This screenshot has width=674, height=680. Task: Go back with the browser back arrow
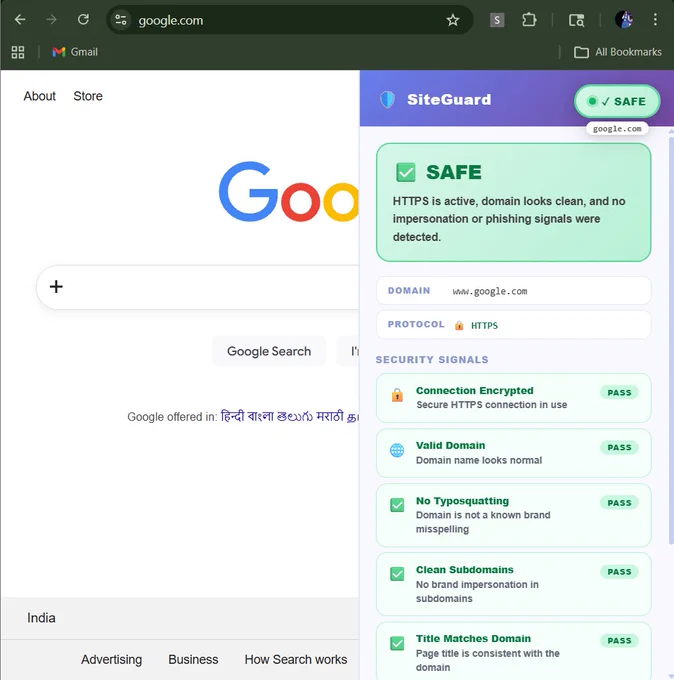point(20,20)
